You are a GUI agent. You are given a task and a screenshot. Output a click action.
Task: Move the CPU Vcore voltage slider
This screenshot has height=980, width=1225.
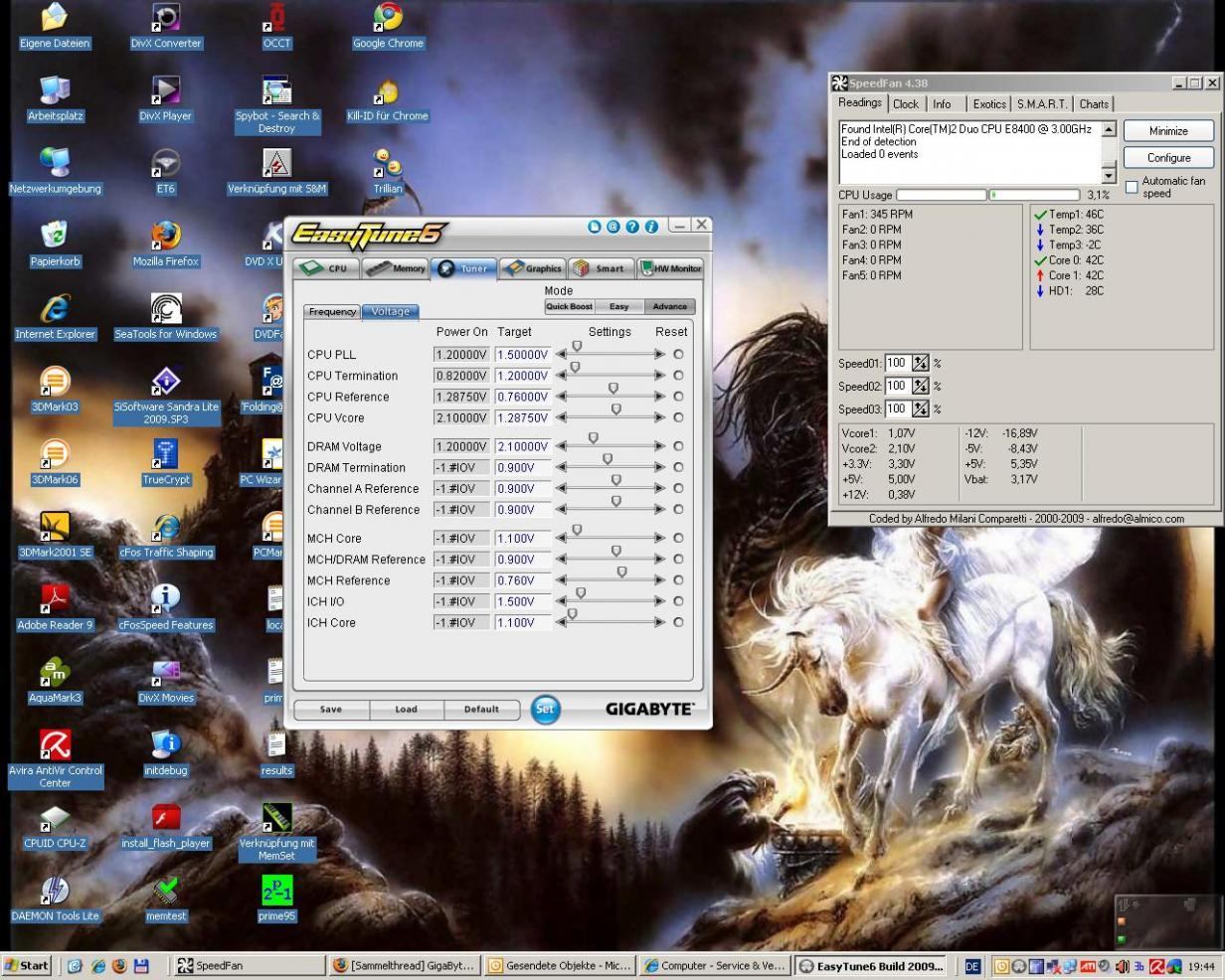click(x=615, y=409)
